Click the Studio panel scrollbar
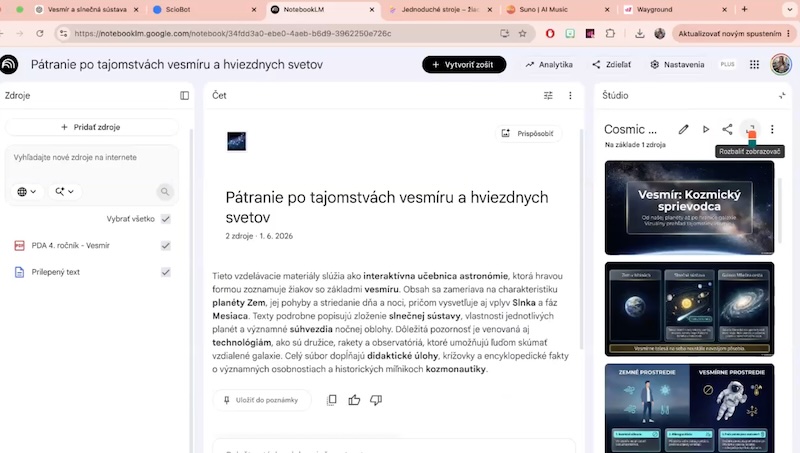800x453 pixels. coord(779,210)
